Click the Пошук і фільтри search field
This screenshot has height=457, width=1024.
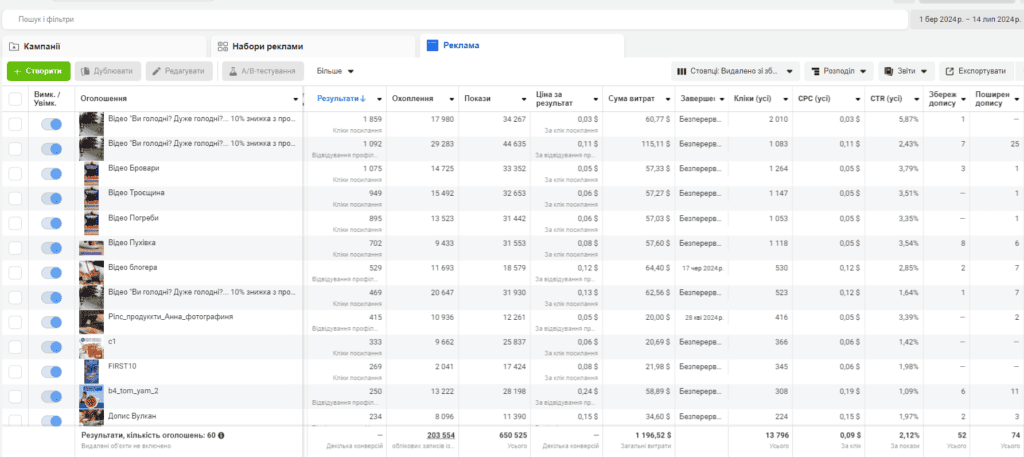coord(455,20)
